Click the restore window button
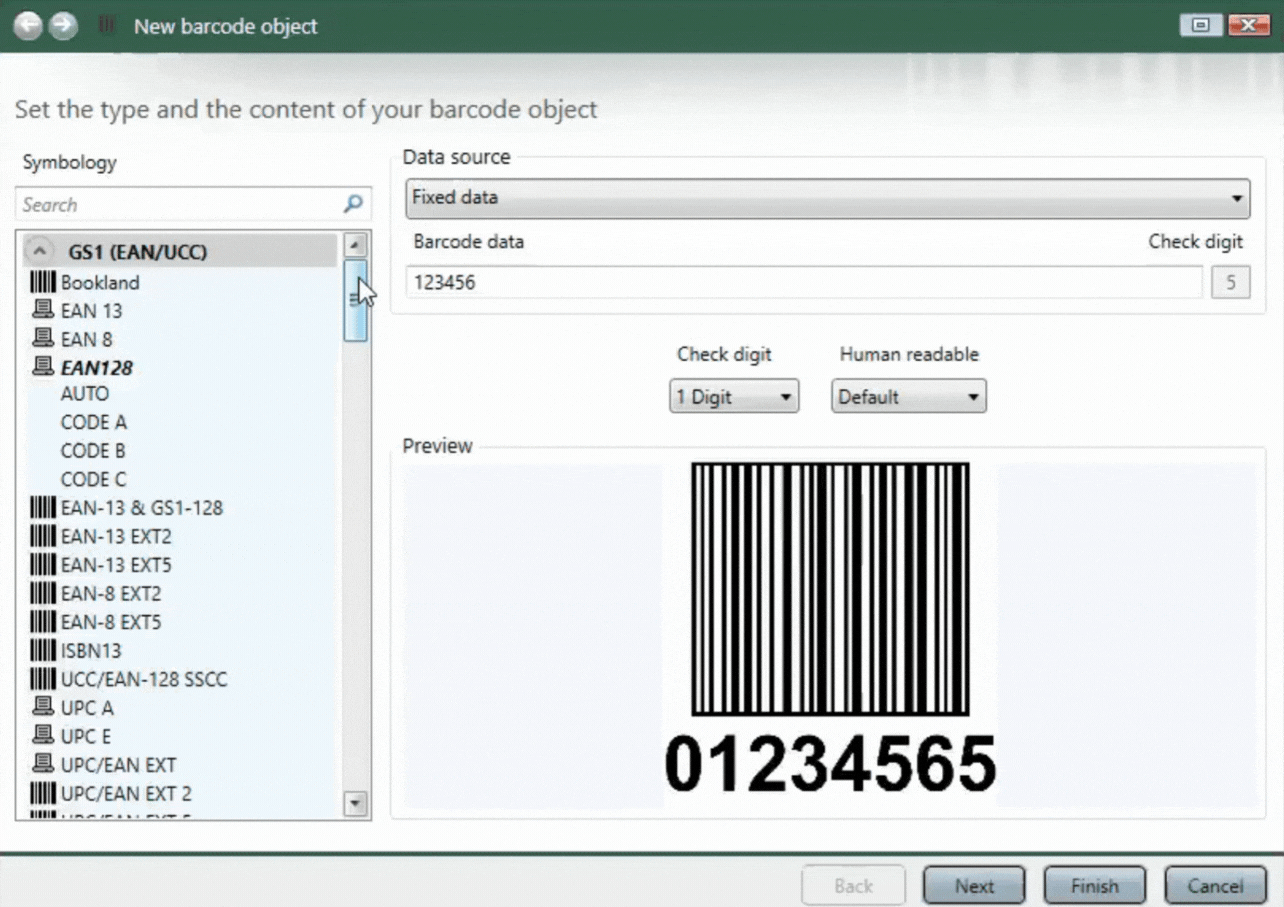The image size is (1284, 907). (x=1201, y=26)
